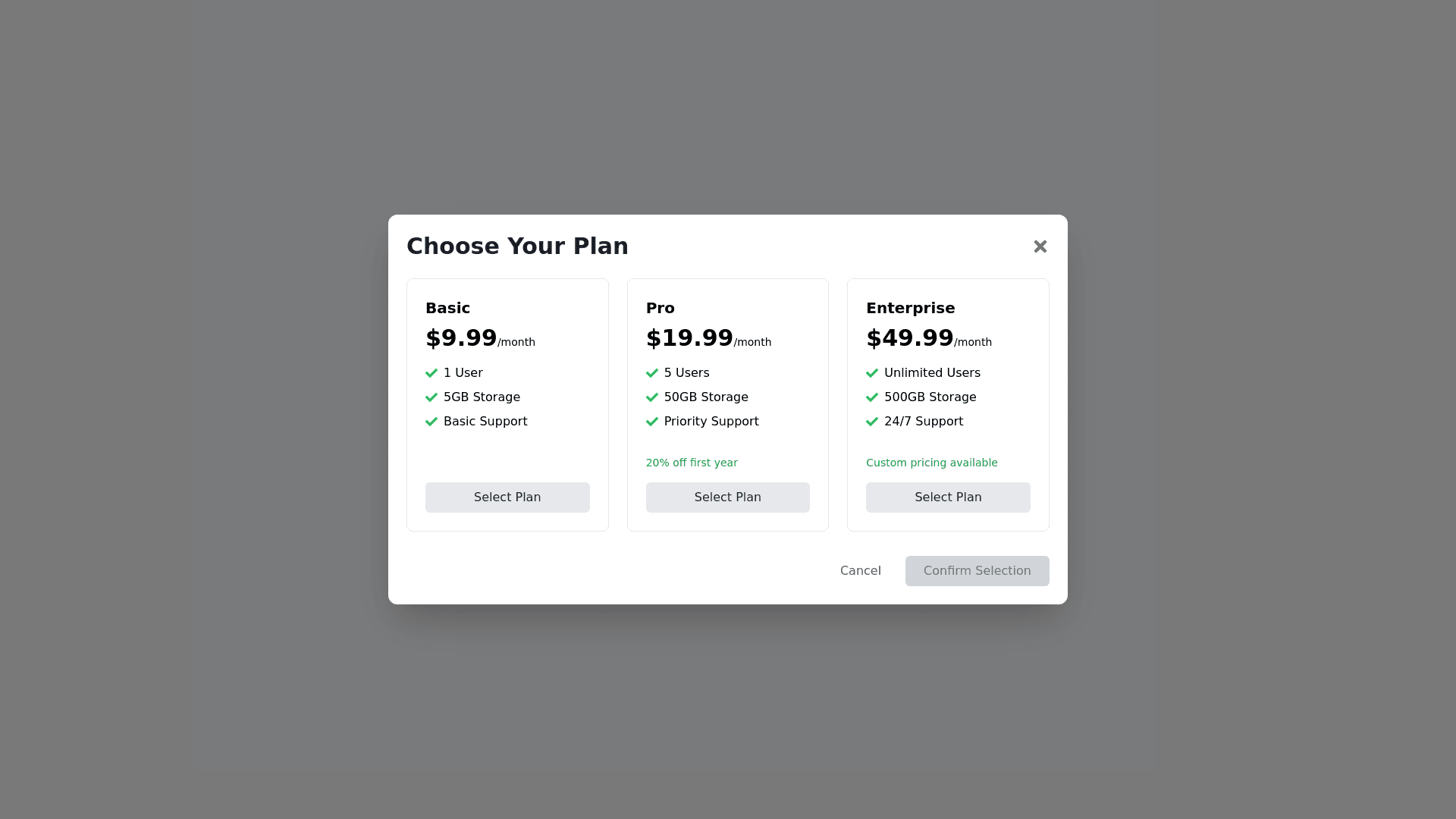This screenshot has width=1456, height=819.
Task: Pick the Enterprise plan via Select Plan
Action: 948,497
